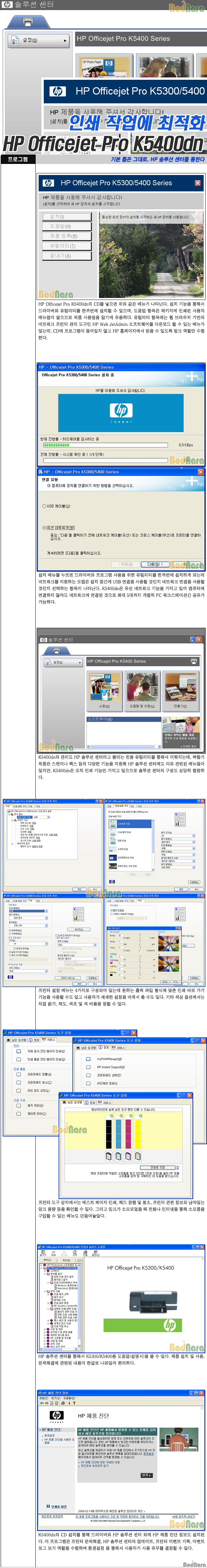Click the 잉크량 주문 button in the ink level window
Screen dimensions: 207x1568
[158, 1167]
